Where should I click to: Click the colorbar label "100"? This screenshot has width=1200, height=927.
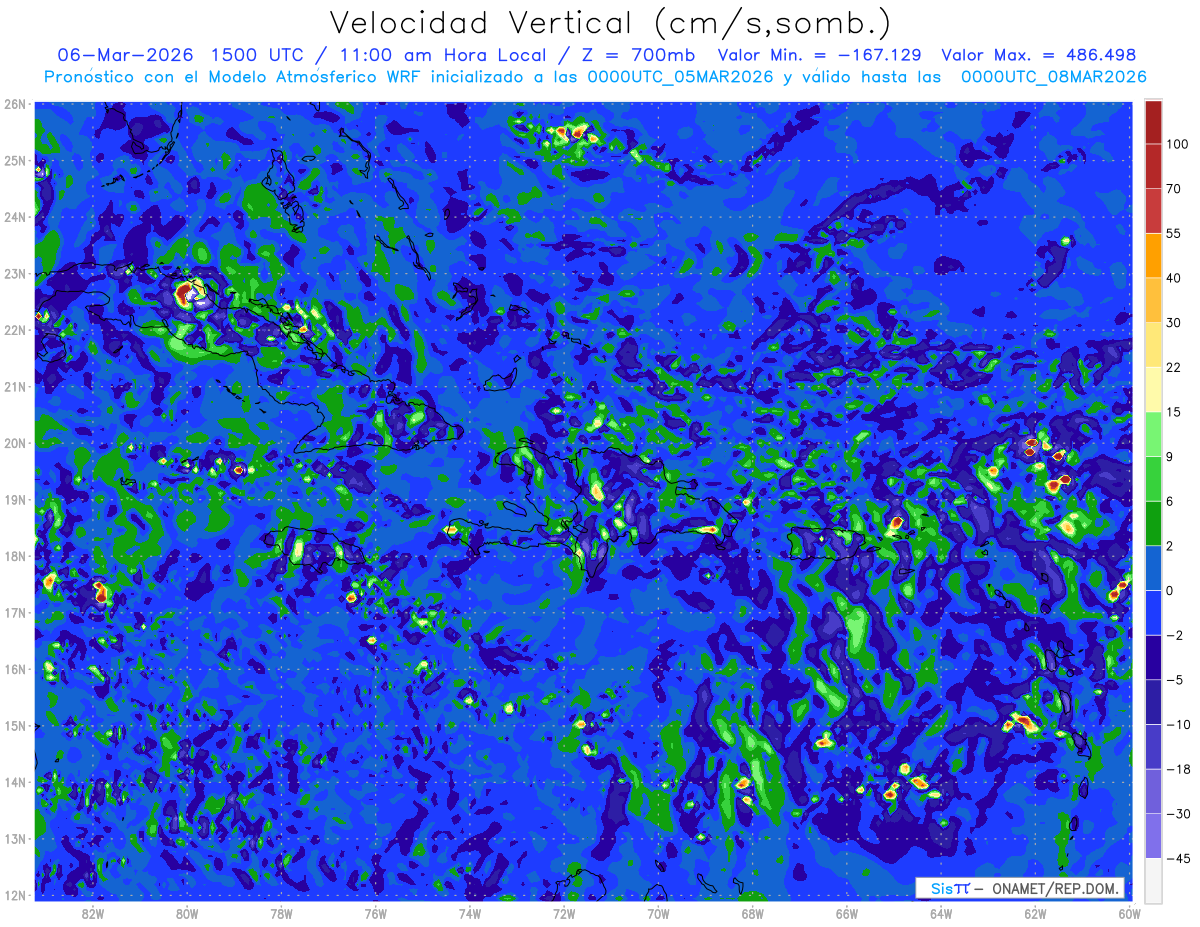coord(1178,145)
